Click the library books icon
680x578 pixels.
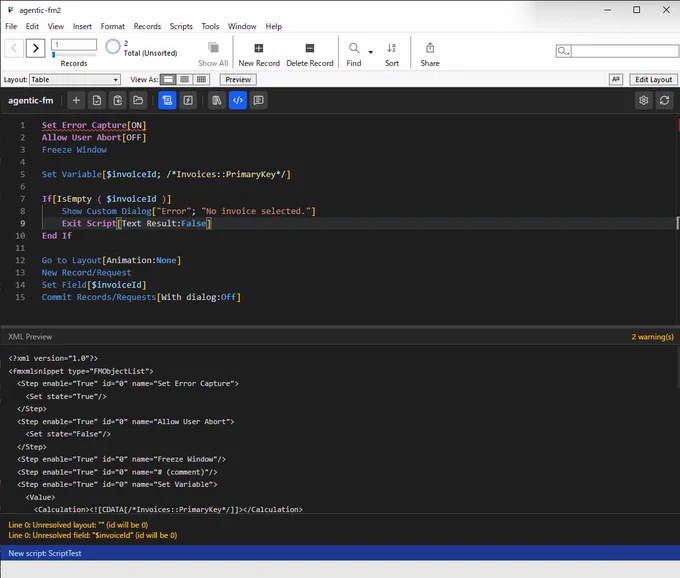point(217,101)
